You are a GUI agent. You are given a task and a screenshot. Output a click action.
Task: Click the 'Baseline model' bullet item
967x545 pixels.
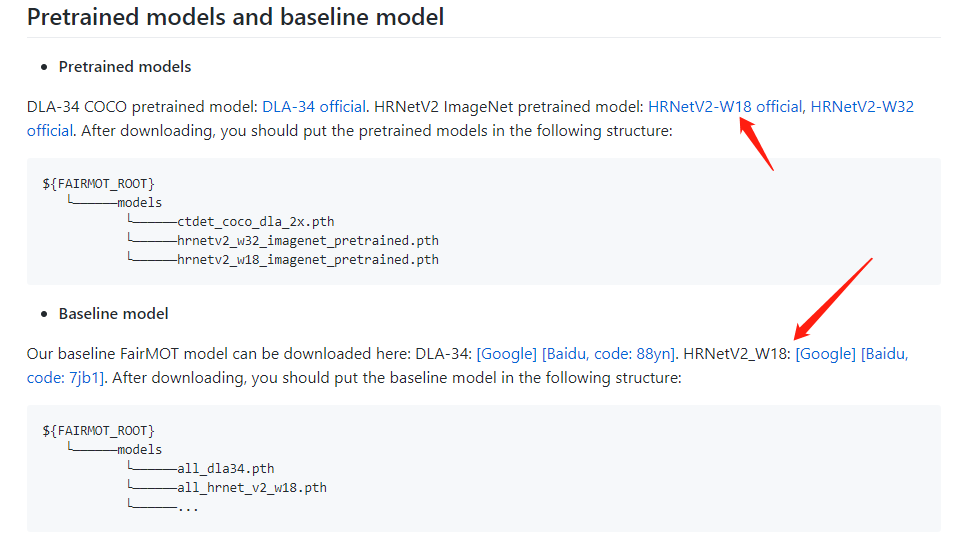pos(113,314)
